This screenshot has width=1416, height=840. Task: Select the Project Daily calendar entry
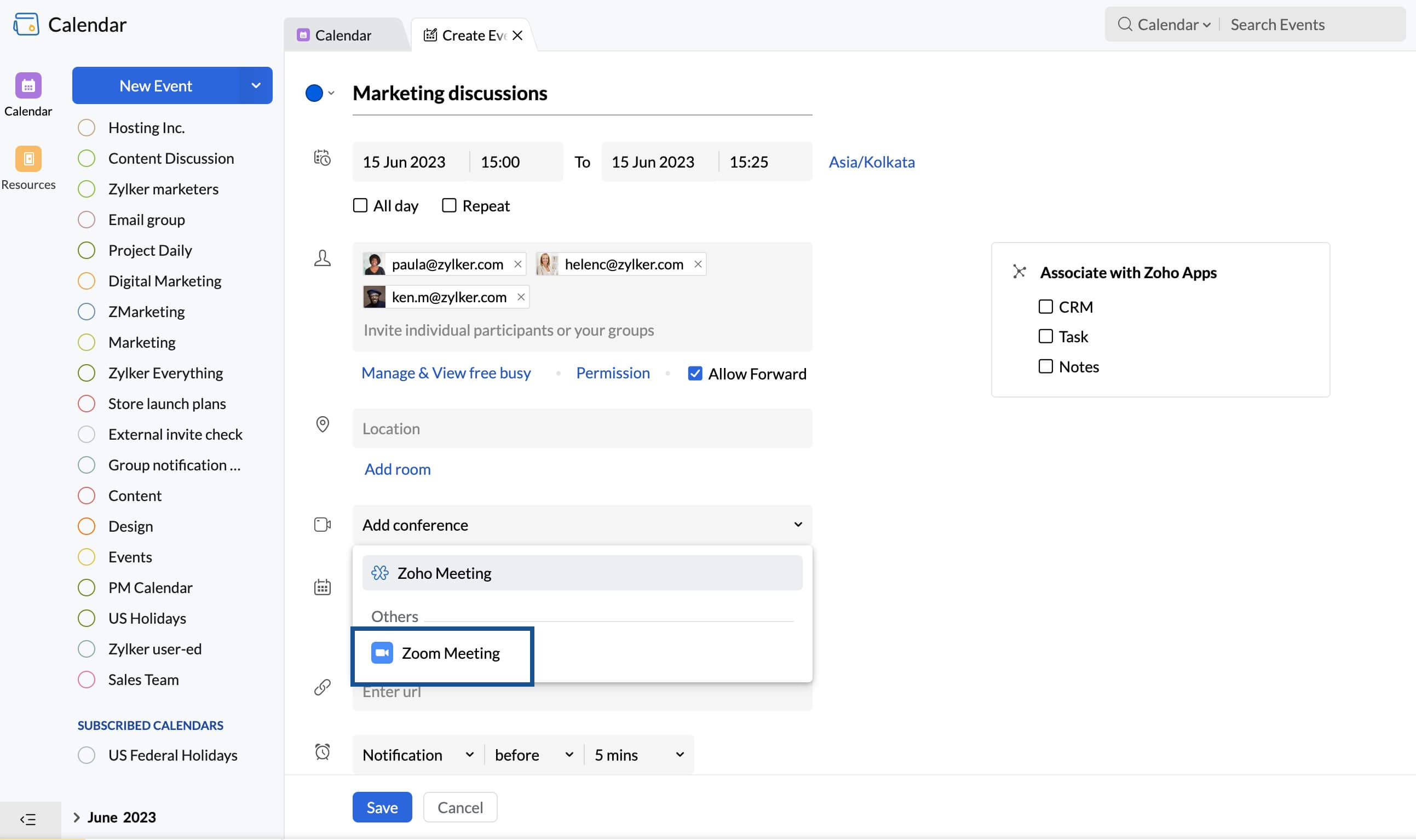pos(150,250)
